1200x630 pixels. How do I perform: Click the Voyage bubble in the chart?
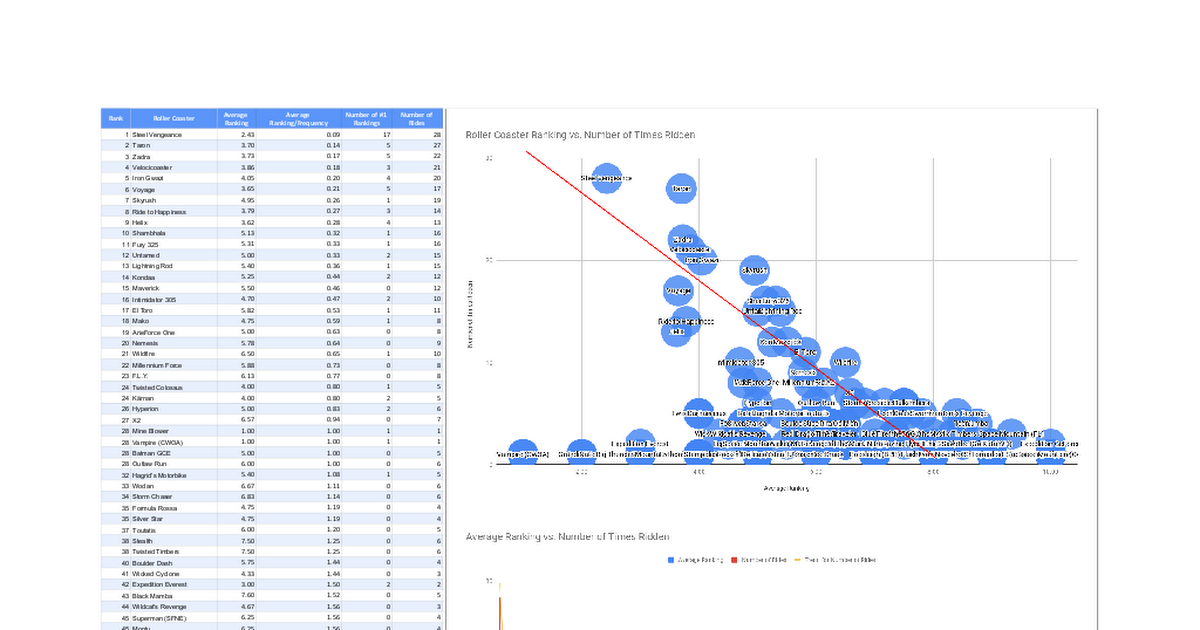678,291
